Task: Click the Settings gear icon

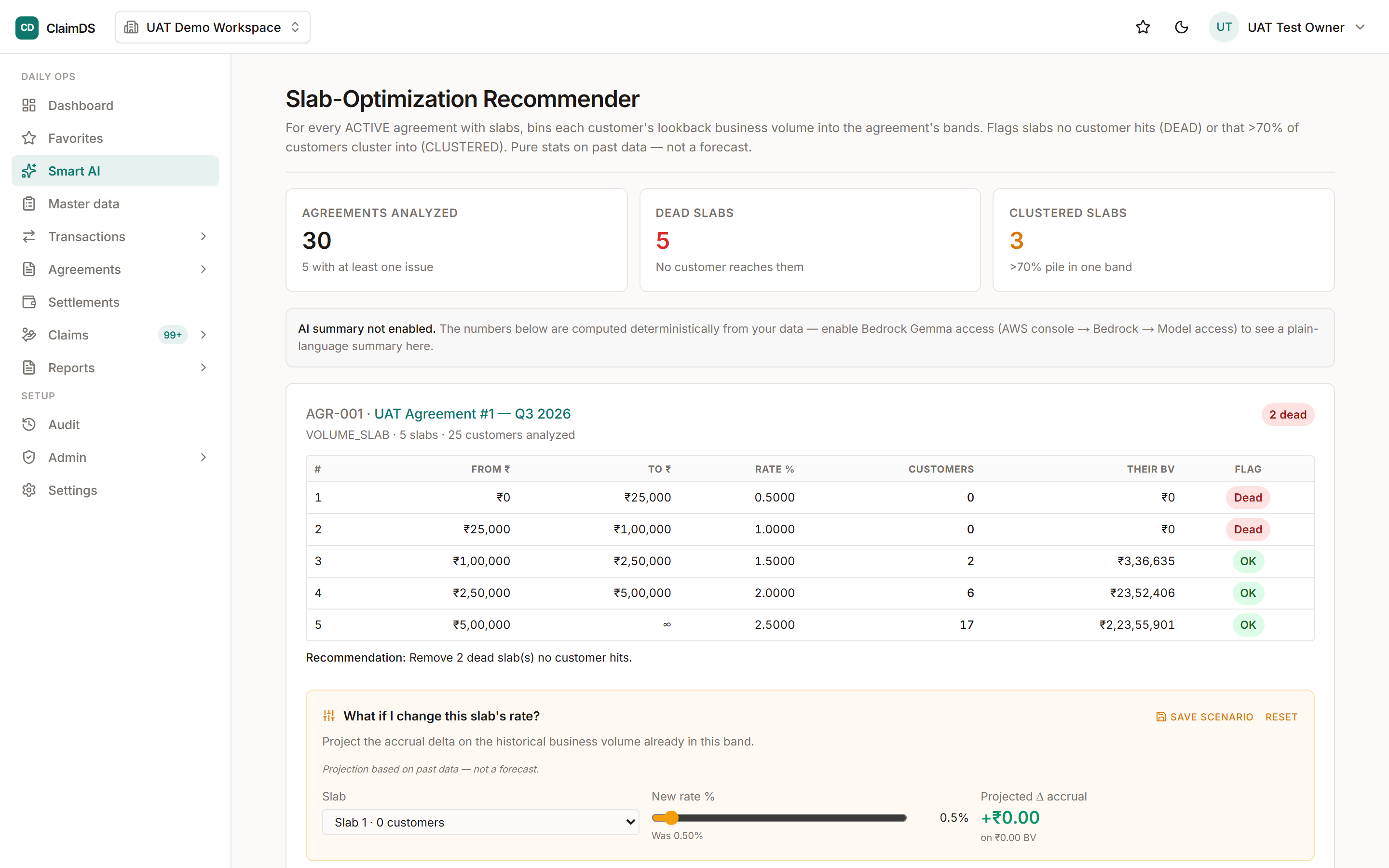Action: click(x=29, y=489)
